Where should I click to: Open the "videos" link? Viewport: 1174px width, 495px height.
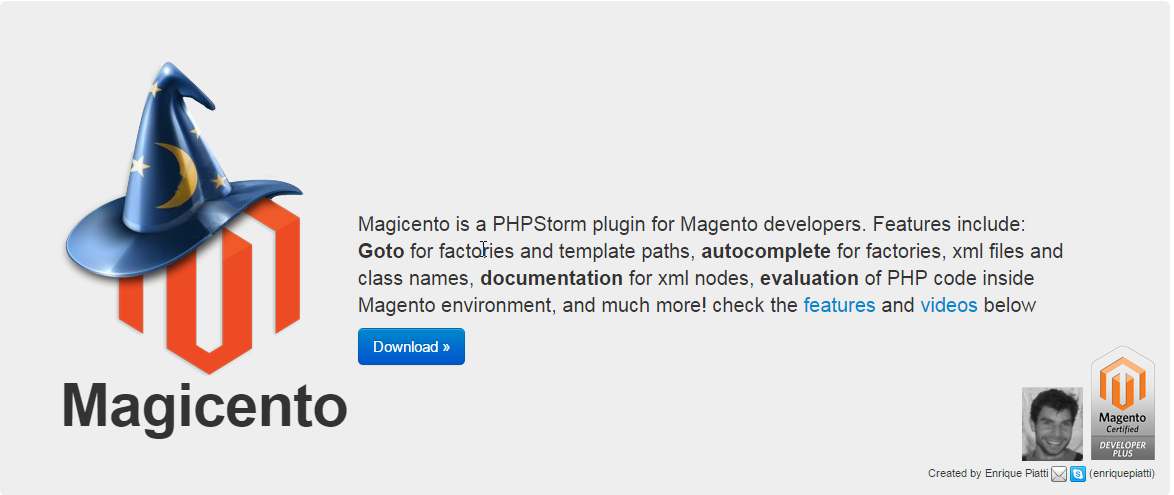click(949, 305)
